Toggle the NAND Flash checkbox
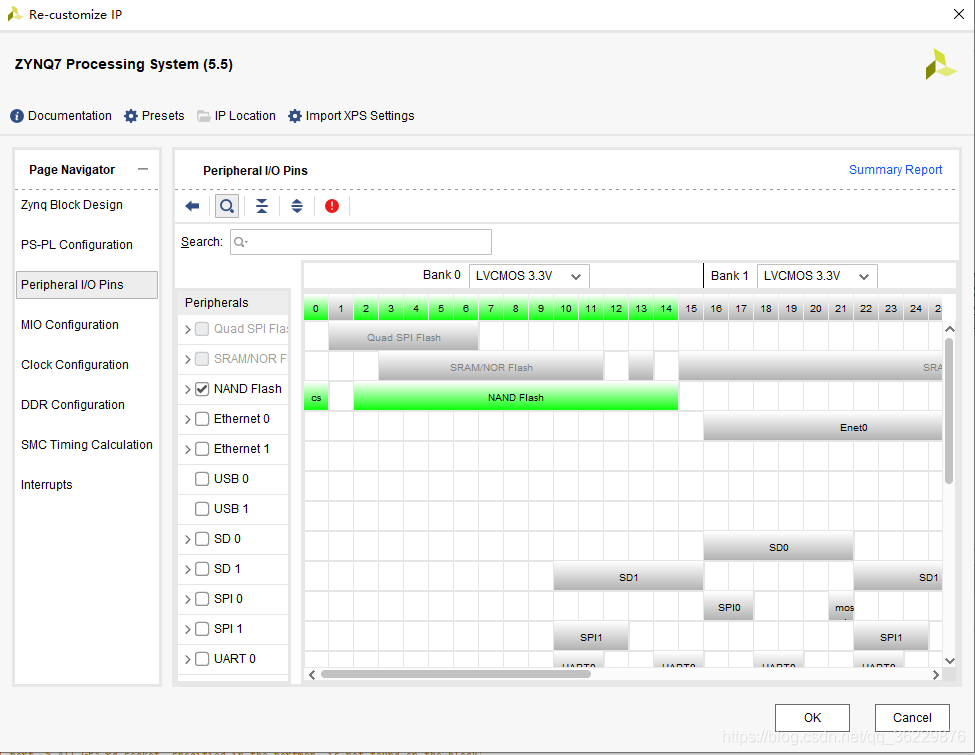The height and width of the screenshot is (755, 975). point(202,389)
